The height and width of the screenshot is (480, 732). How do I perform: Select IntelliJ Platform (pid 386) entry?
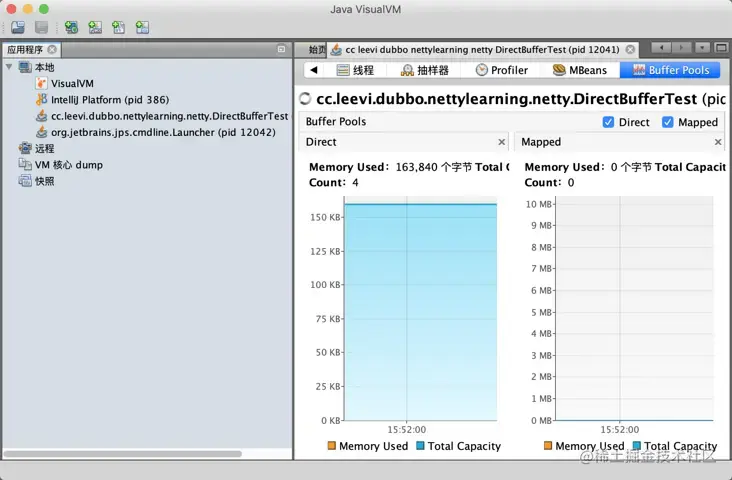pyautogui.click(x=110, y=99)
